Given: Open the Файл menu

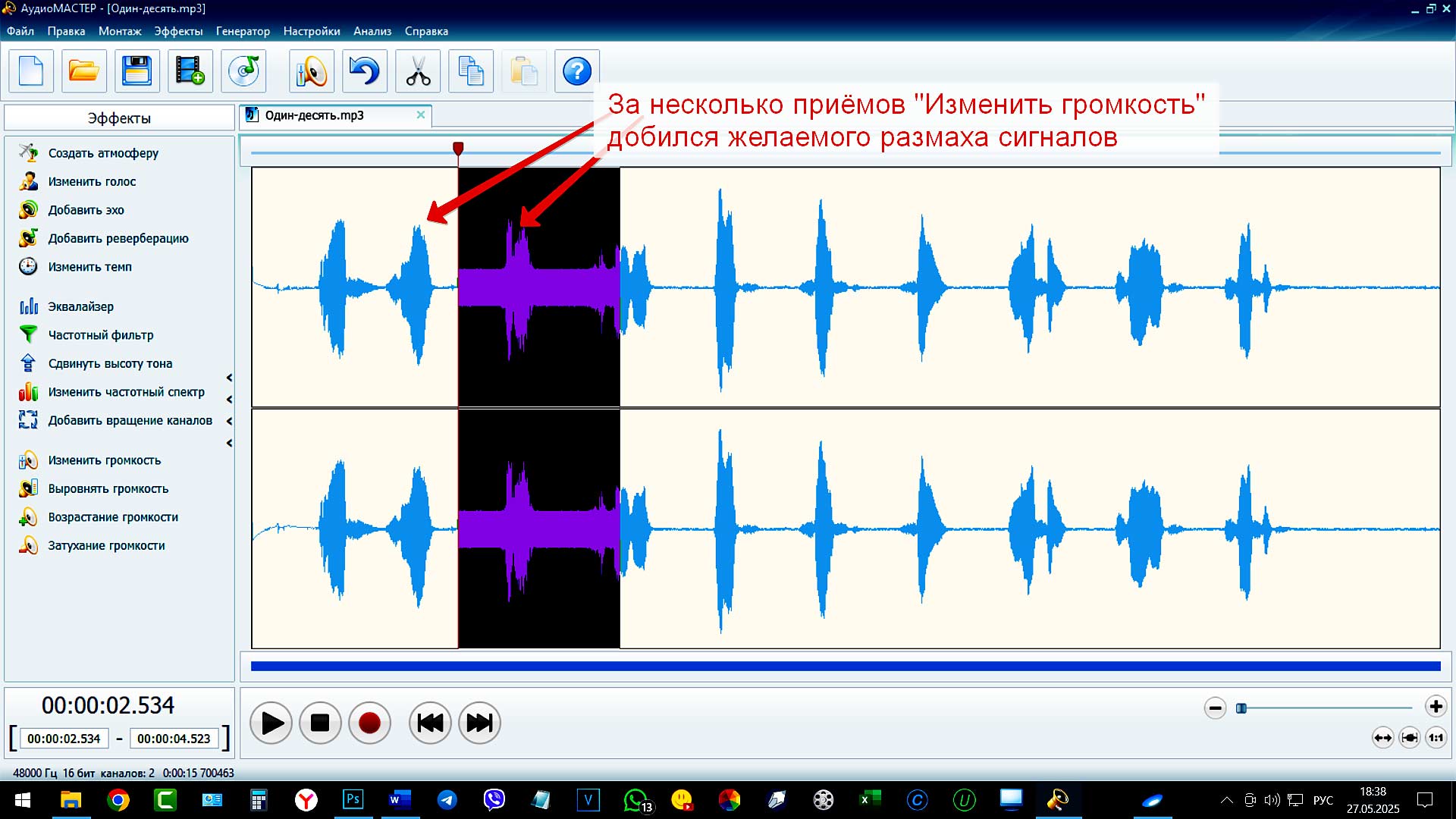Looking at the screenshot, I should pos(20,31).
